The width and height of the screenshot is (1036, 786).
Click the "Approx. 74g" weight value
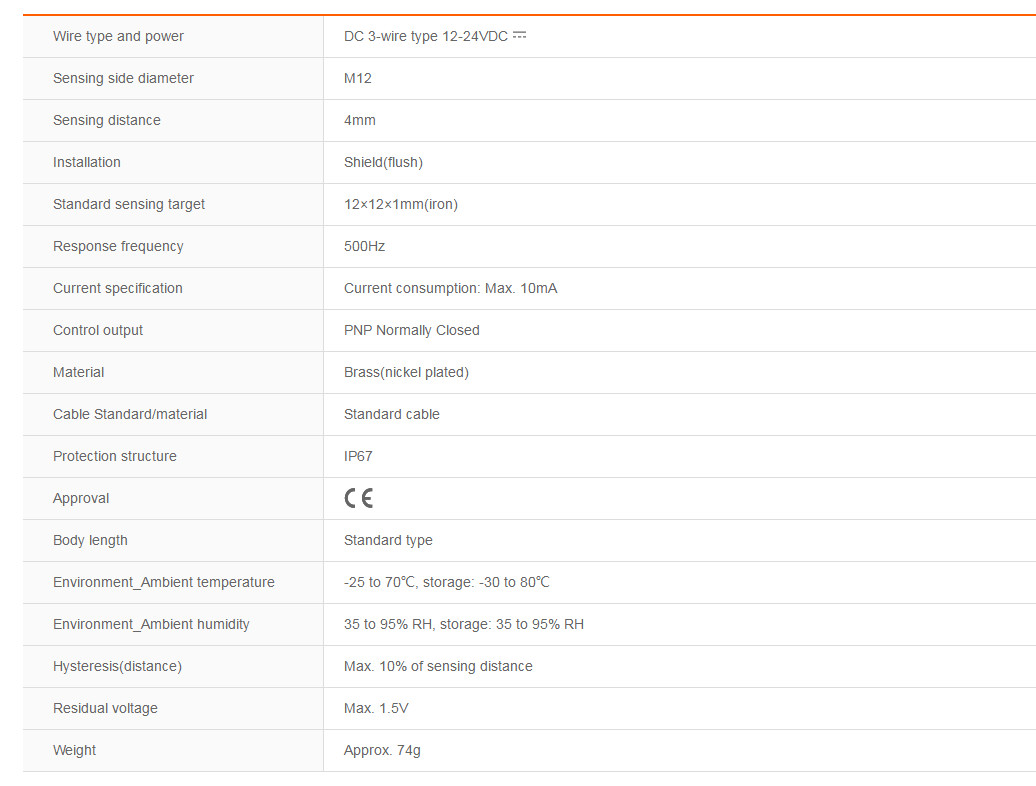(382, 750)
